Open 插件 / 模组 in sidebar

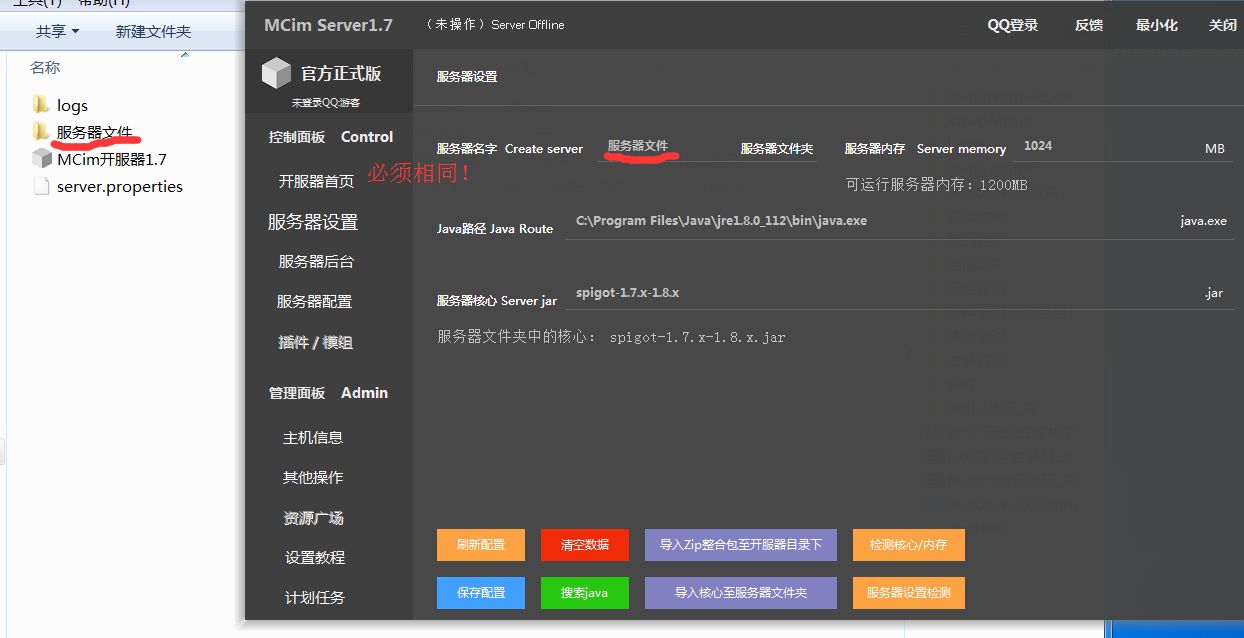(x=315, y=342)
